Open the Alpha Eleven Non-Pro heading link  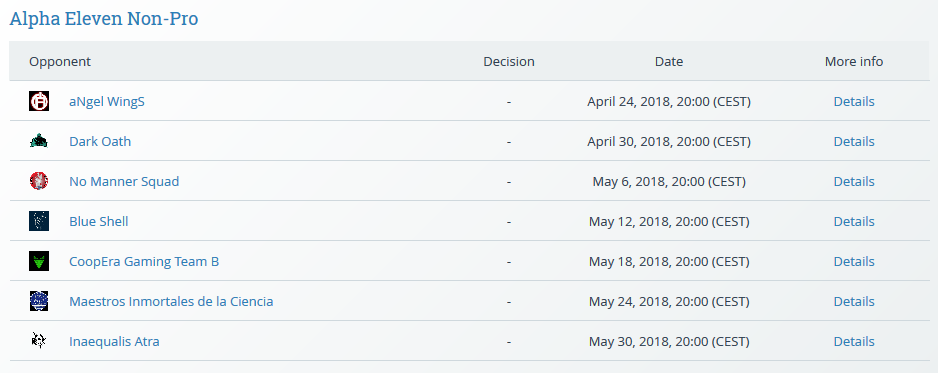[104, 19]
